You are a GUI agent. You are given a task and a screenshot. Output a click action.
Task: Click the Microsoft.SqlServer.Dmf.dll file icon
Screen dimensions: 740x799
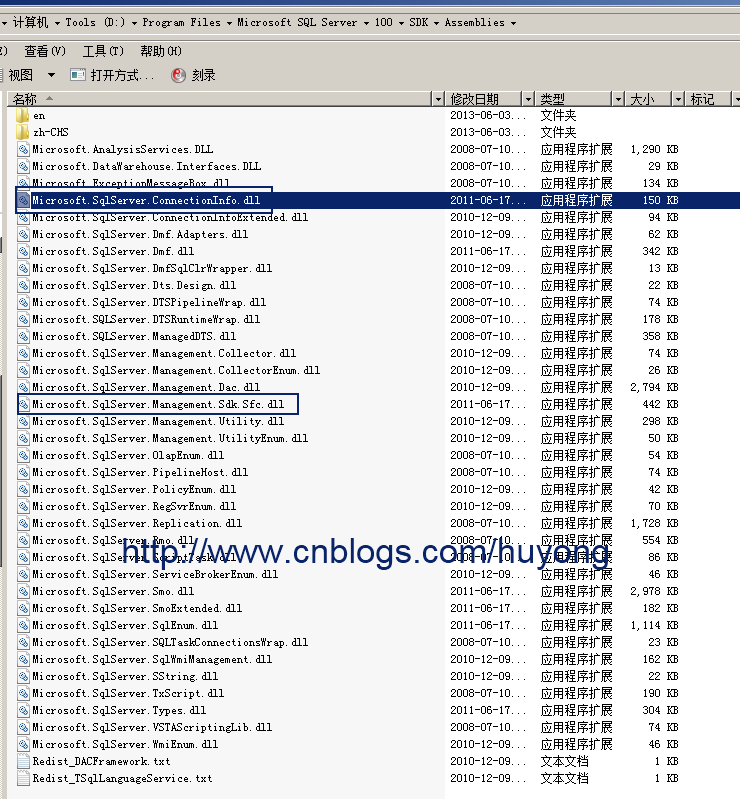23,251
